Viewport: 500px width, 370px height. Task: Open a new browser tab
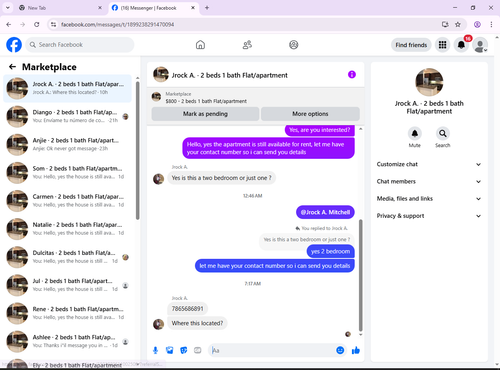(207, 8)
